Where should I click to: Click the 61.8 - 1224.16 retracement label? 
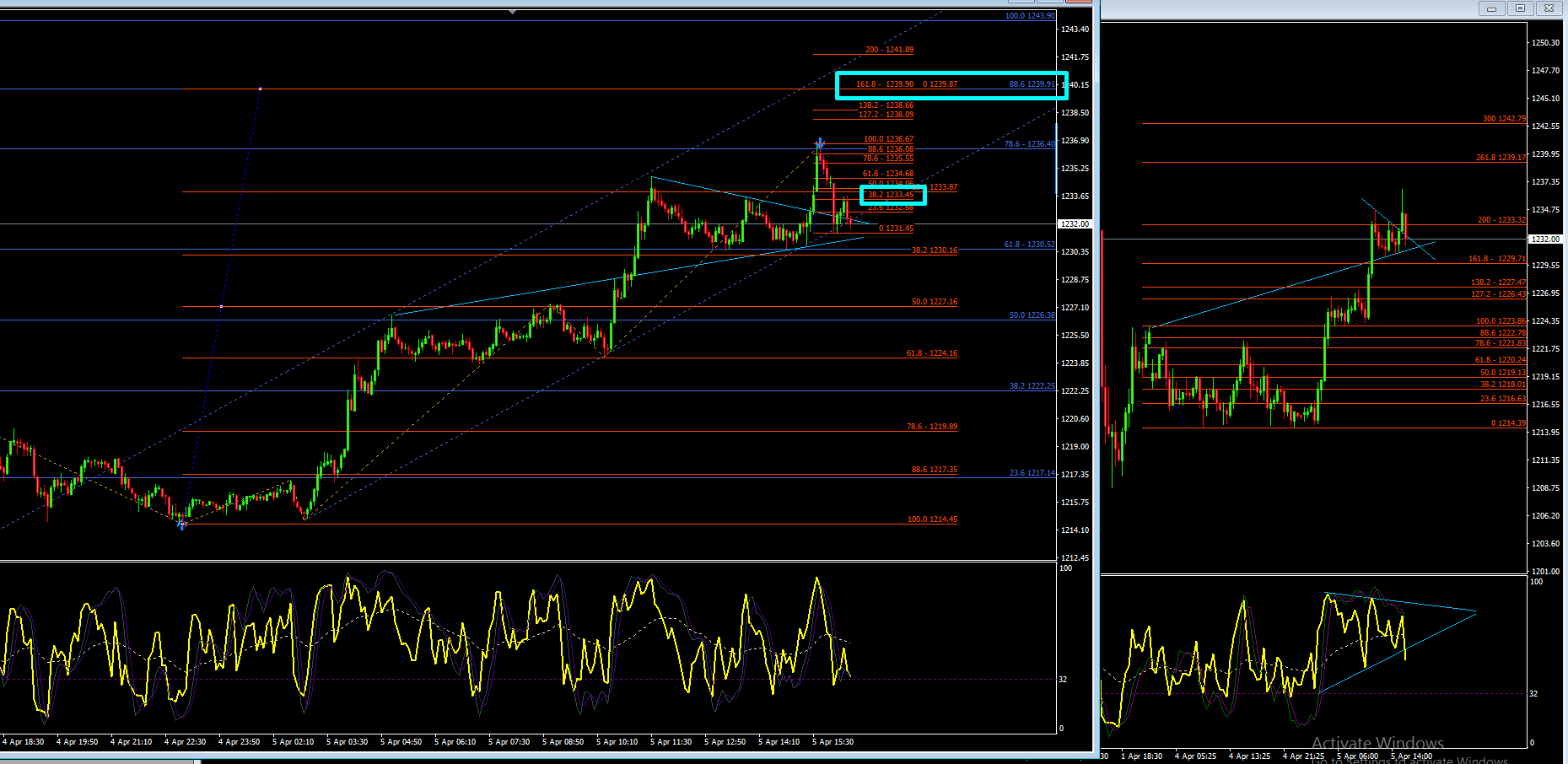coord(932,353)
